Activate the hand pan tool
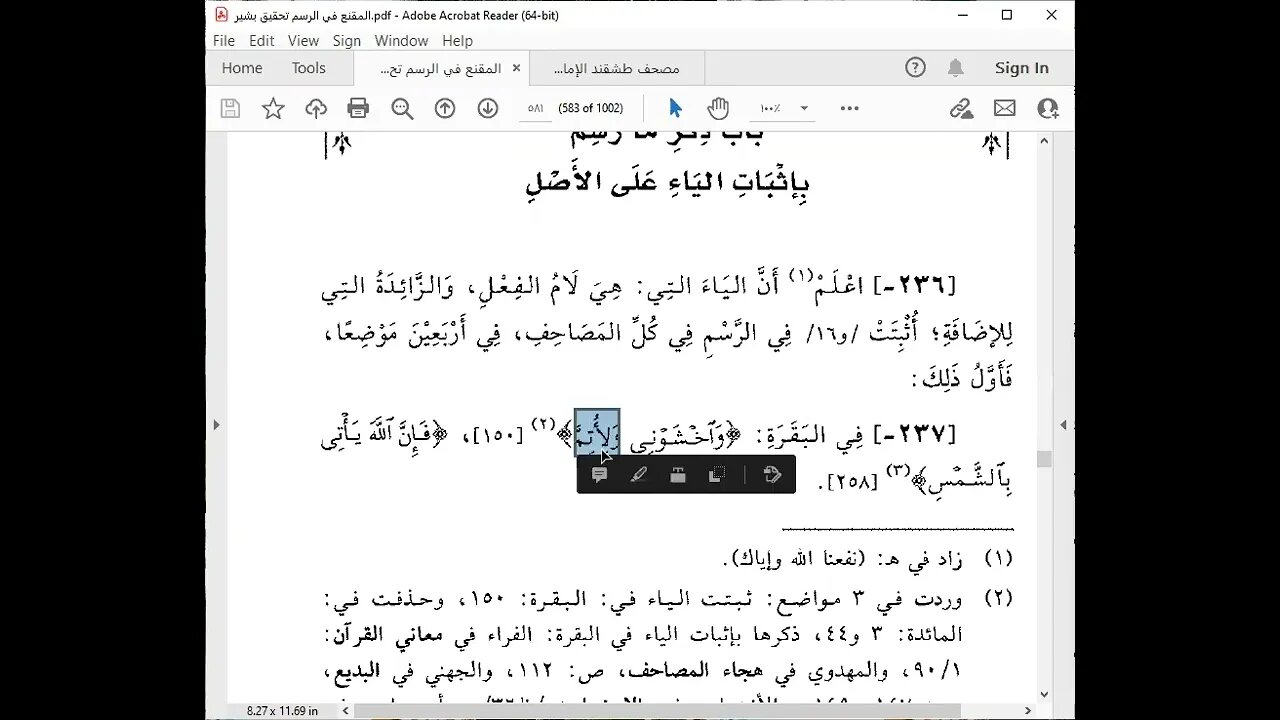Screen dimensions: 1280x720 718,108
